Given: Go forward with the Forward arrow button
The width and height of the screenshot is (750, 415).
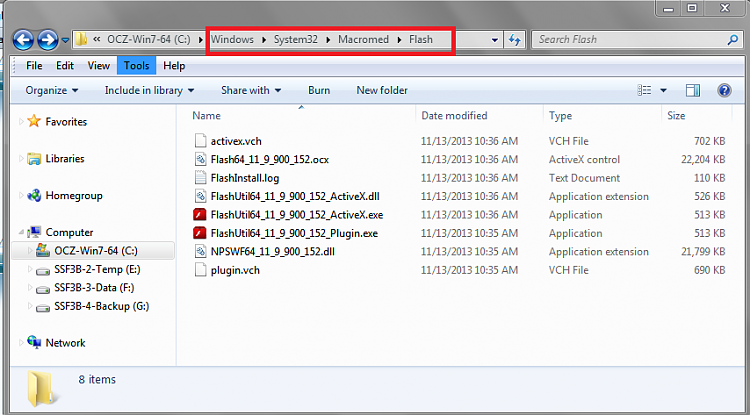Looking at the screenshot, I should (x=47, y=40).
